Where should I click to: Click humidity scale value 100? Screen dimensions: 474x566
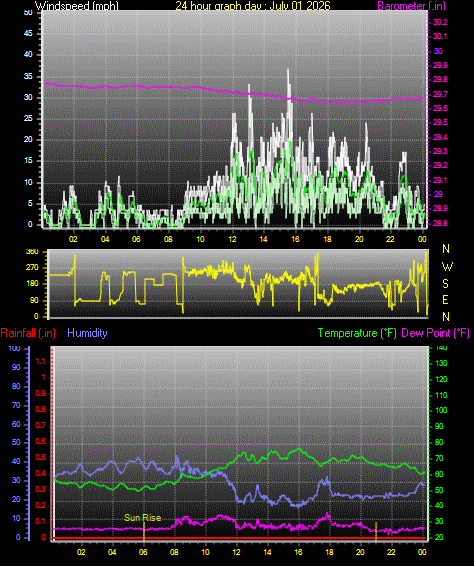tap(14, 349)
